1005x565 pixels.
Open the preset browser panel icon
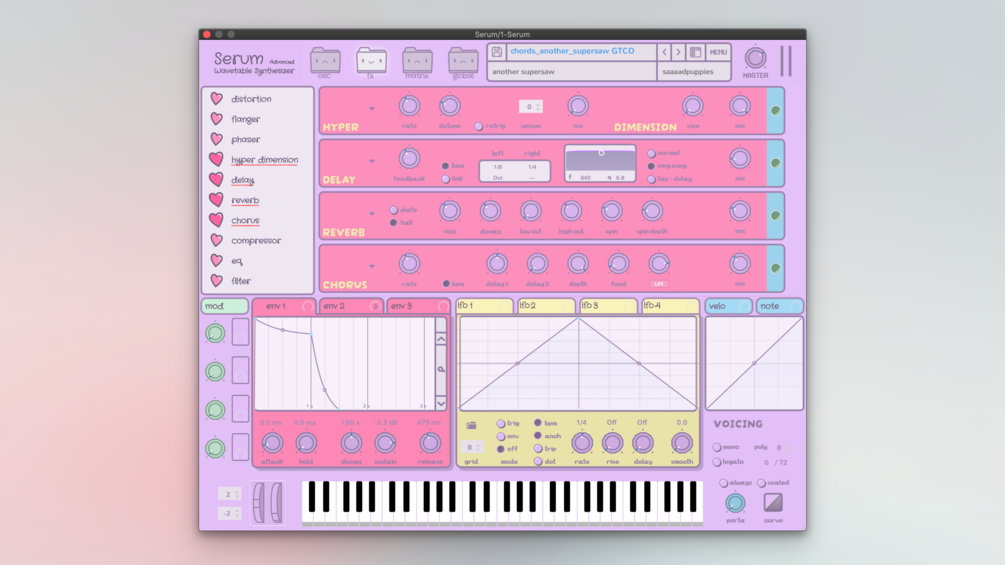pyautogui.click(x=695, y=52)
